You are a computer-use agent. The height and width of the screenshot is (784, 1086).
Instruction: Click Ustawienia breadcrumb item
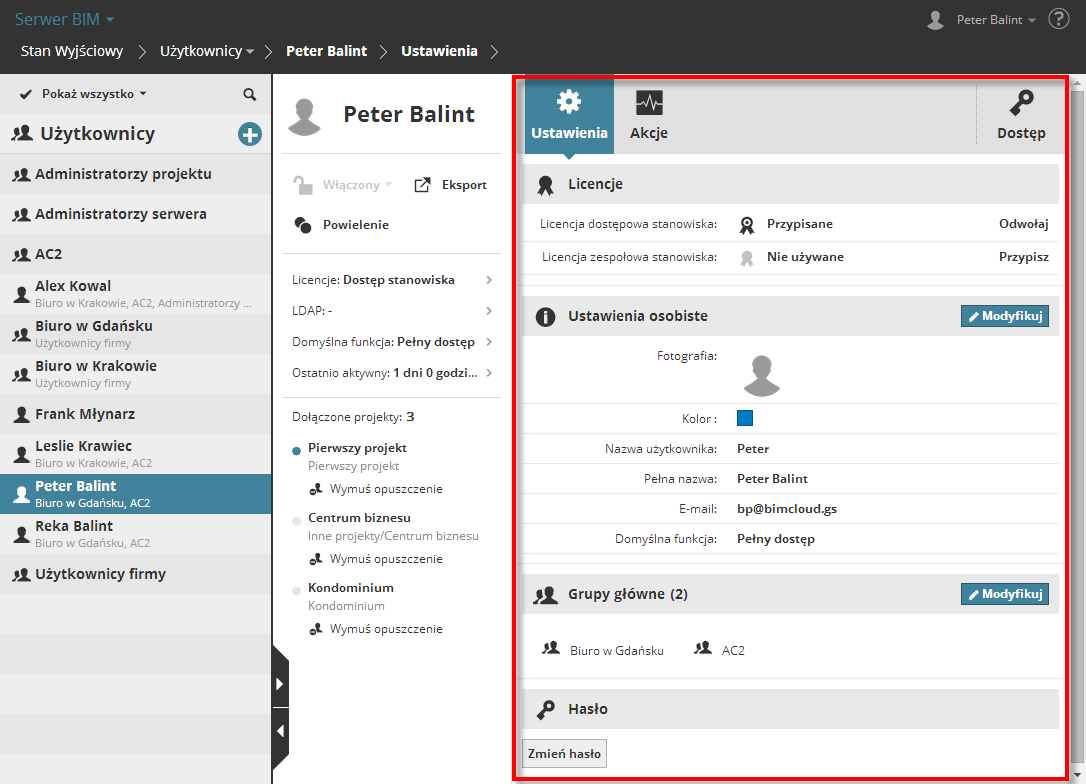tap(439, 51)
